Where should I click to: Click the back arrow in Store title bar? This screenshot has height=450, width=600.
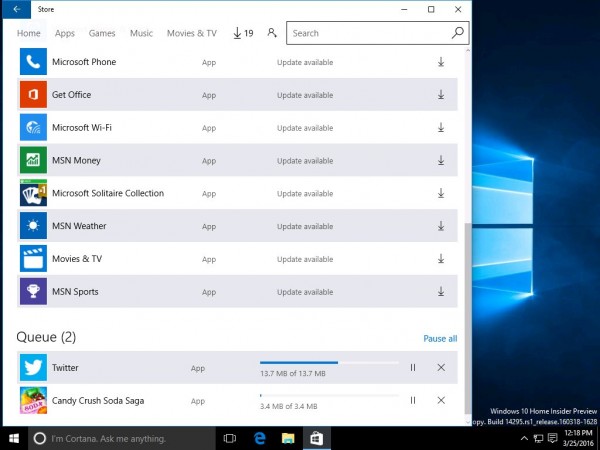(x=15, y=9)
